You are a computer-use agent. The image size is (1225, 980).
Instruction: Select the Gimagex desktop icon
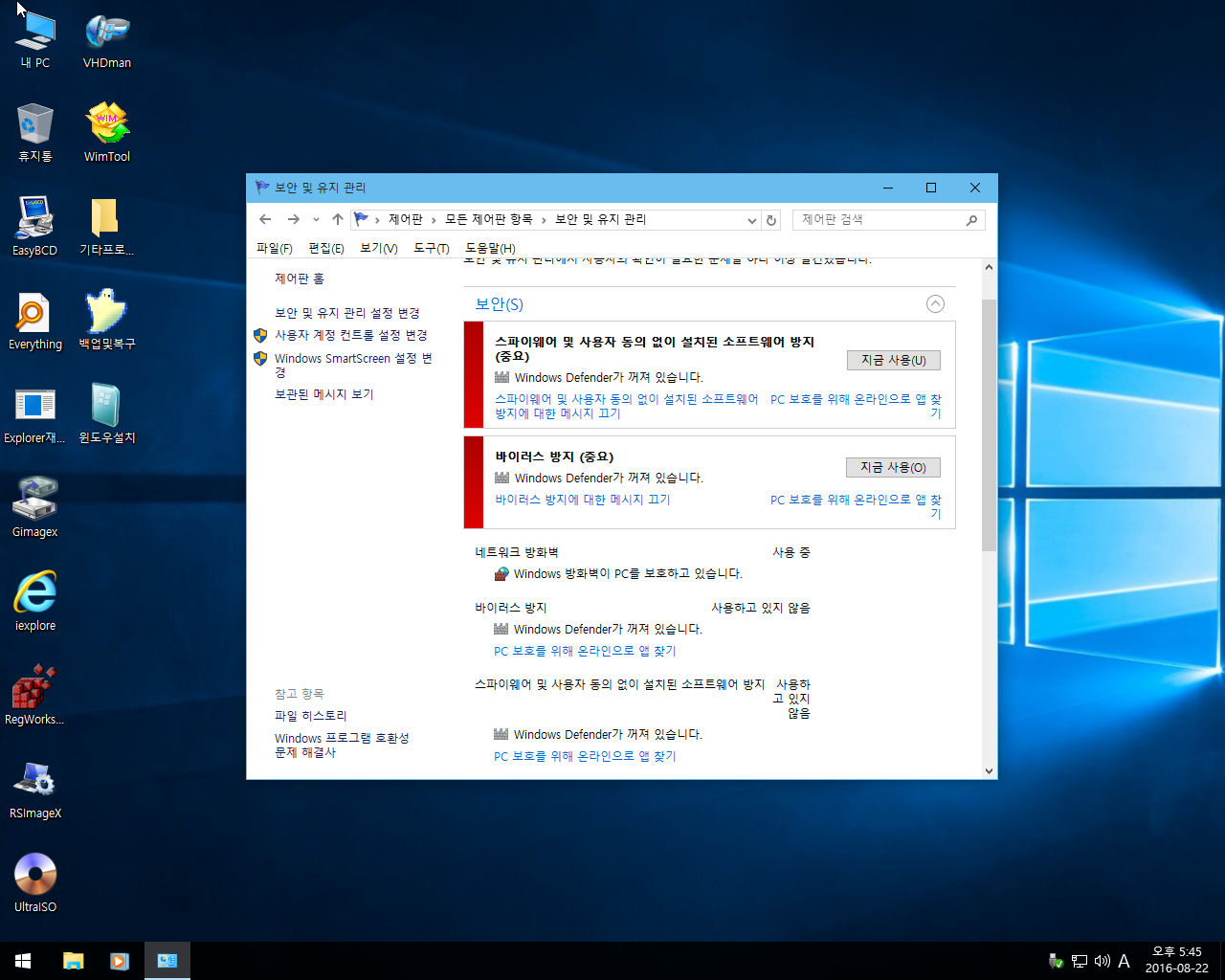[35, 508]
